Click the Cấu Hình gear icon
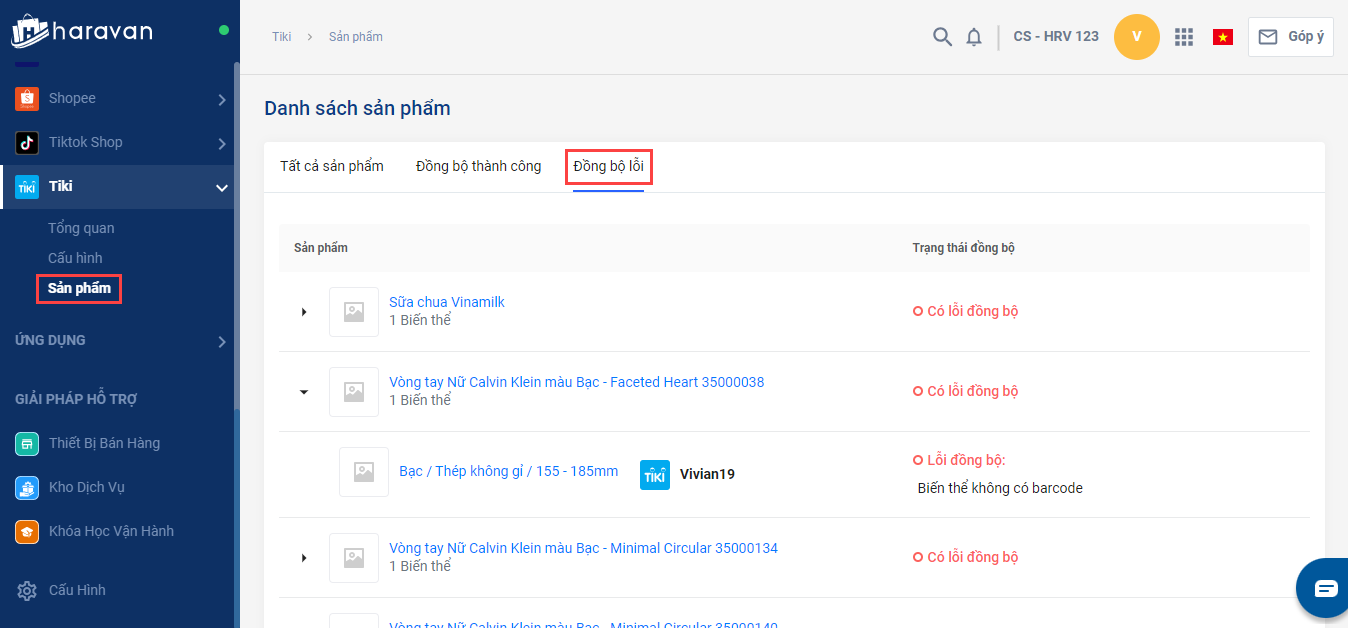The height and width of the screenshot is (628, 1348). (x=27, y=590)
